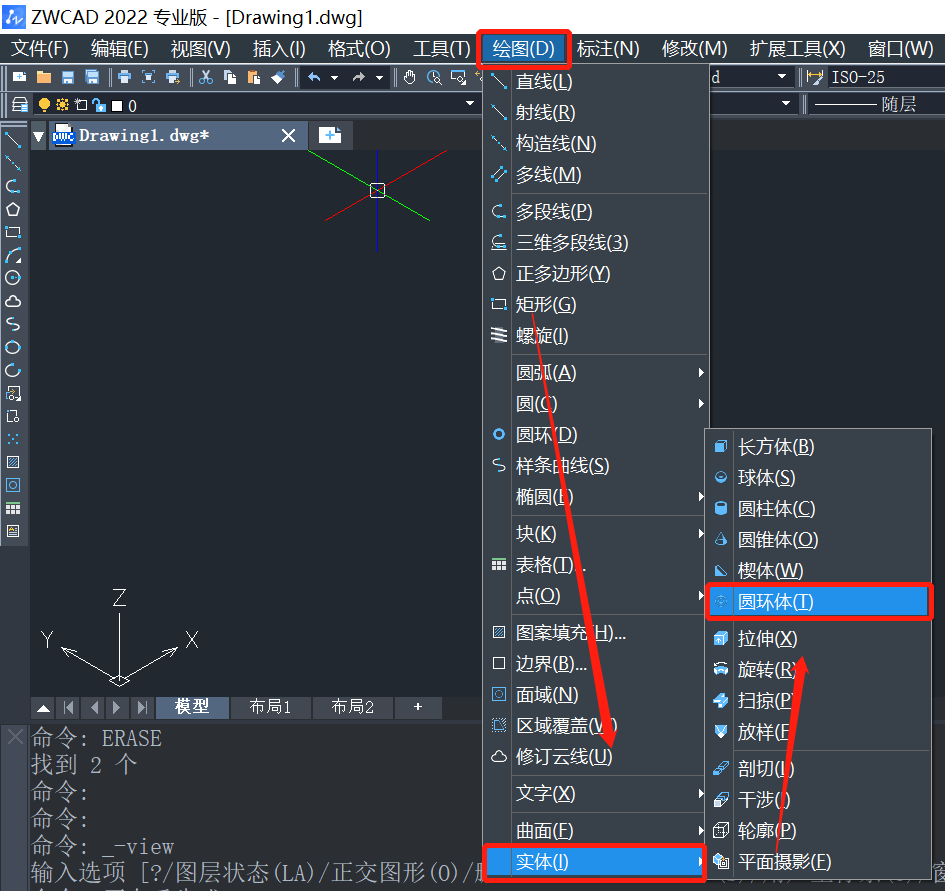Choose 球体(S) from solids submenu
The height and width of the screenshot is (891, 945).
(819, 477)
